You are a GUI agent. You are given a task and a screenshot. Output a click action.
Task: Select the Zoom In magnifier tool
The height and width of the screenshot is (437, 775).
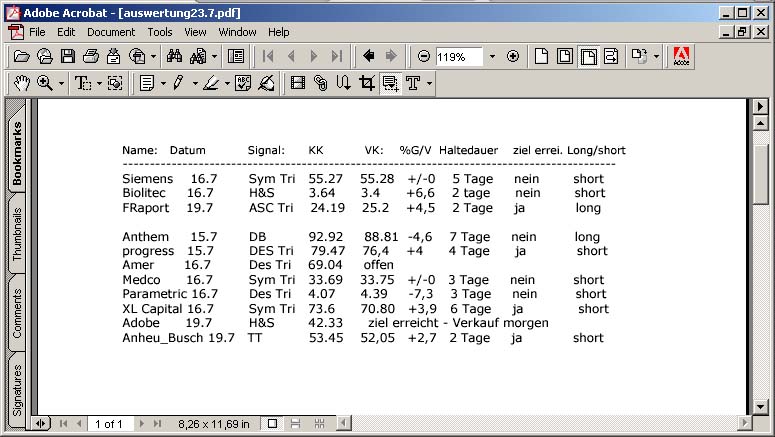pos(44,83)
